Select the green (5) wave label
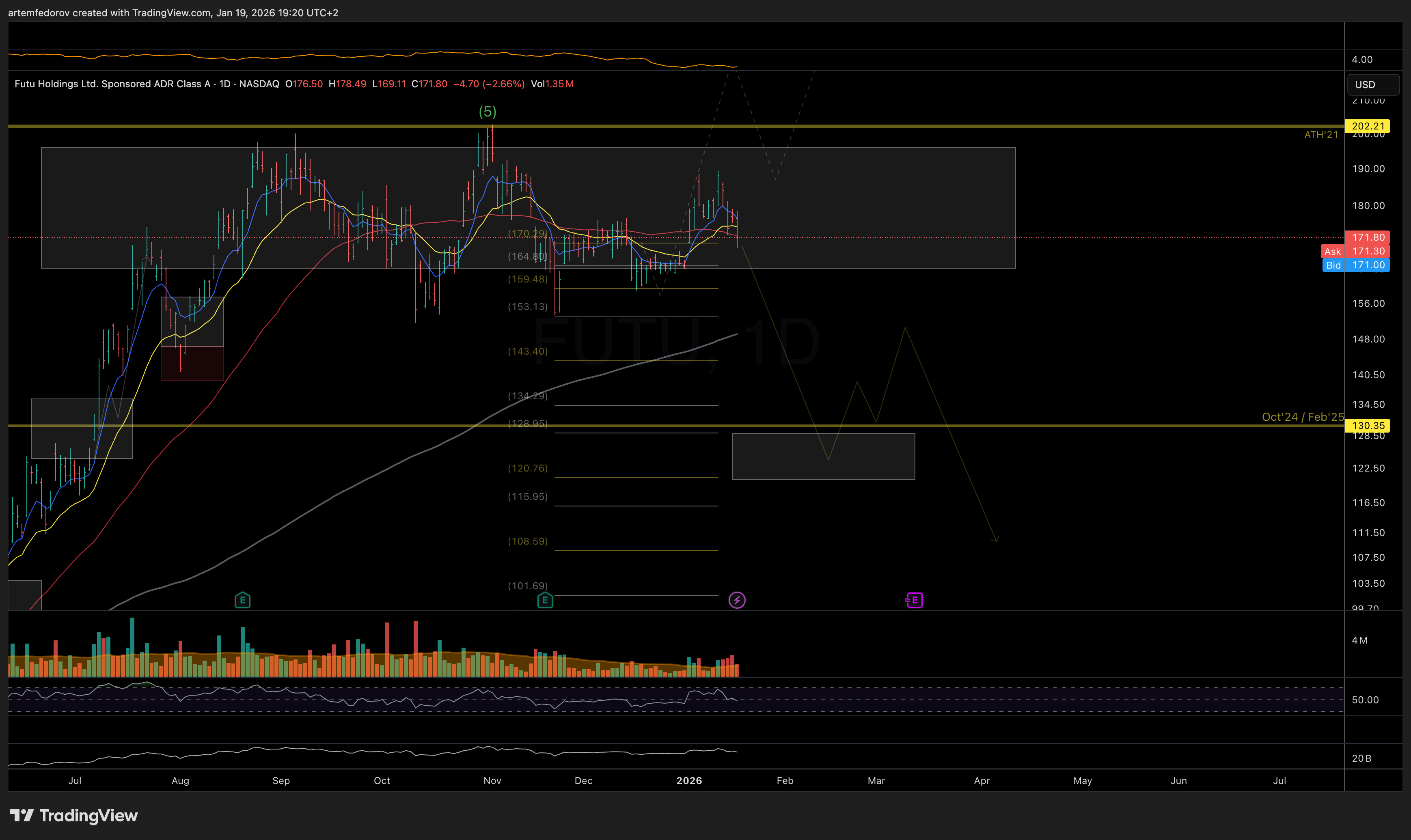This screenshot has height=840, width=1411. tap(488, 112)
